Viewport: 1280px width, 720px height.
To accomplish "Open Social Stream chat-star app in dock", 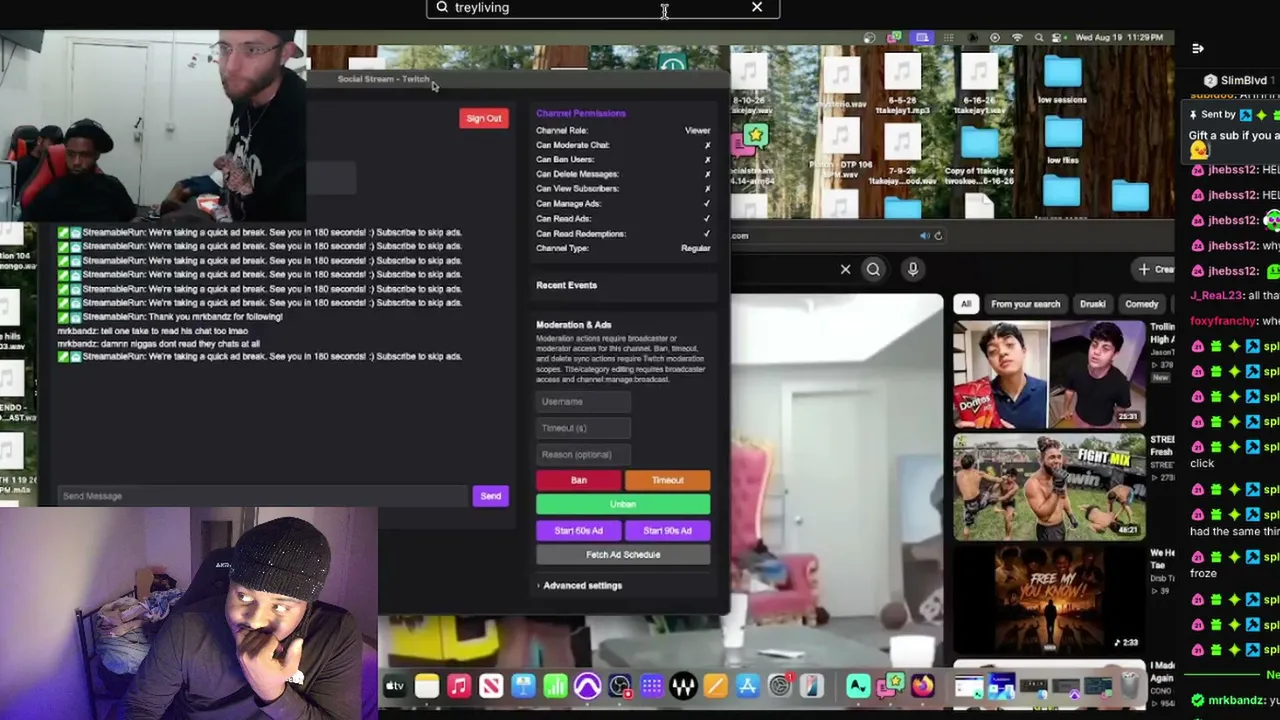I will pos(890,686).
